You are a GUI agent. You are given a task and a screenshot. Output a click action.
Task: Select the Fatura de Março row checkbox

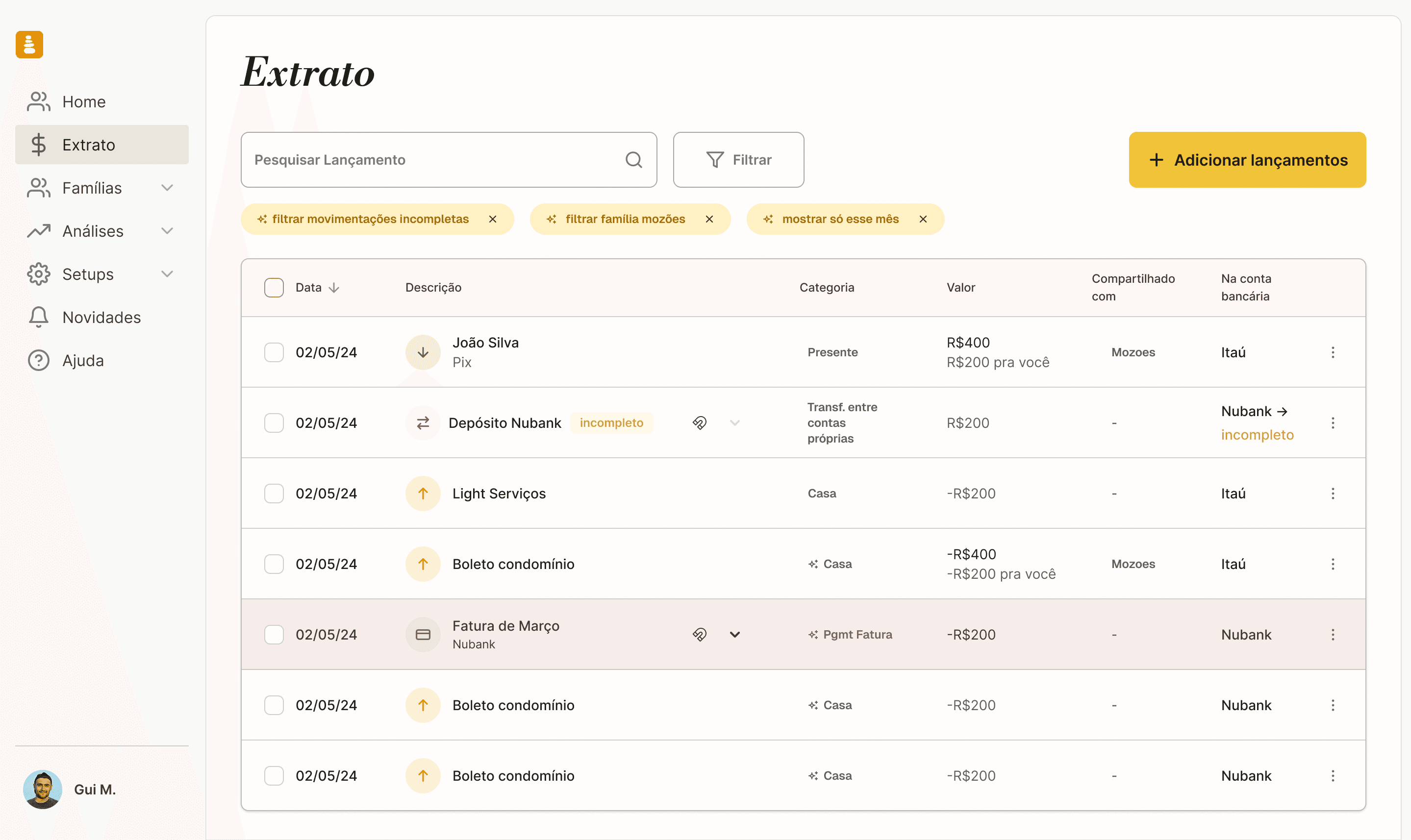274,635
